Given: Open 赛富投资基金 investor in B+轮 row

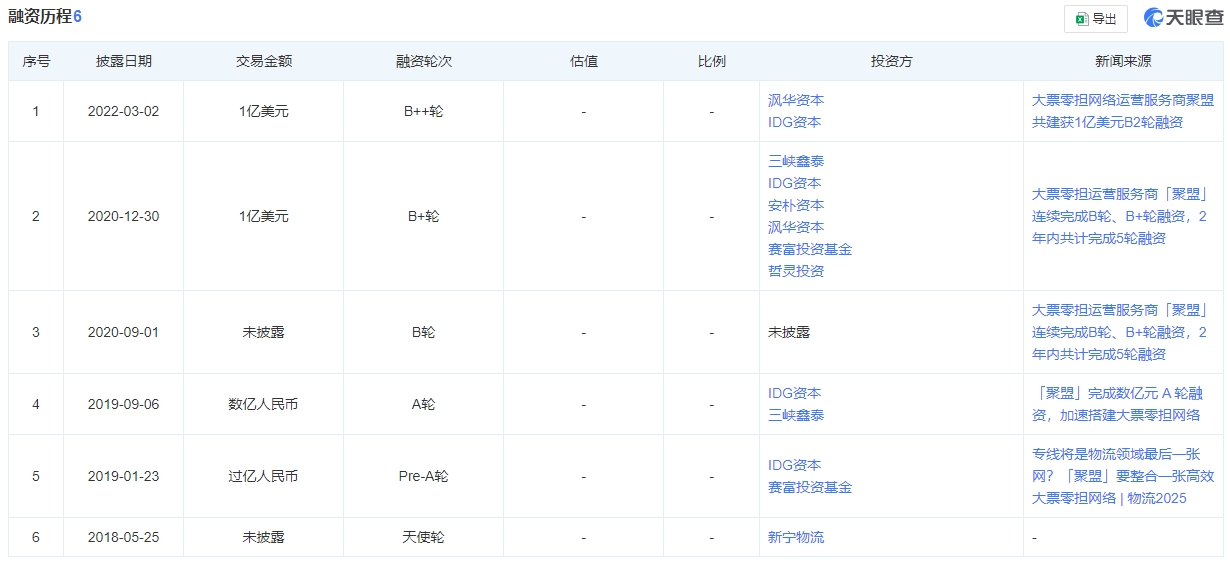Looking at the screenshot, I should [x=810, y=249].
